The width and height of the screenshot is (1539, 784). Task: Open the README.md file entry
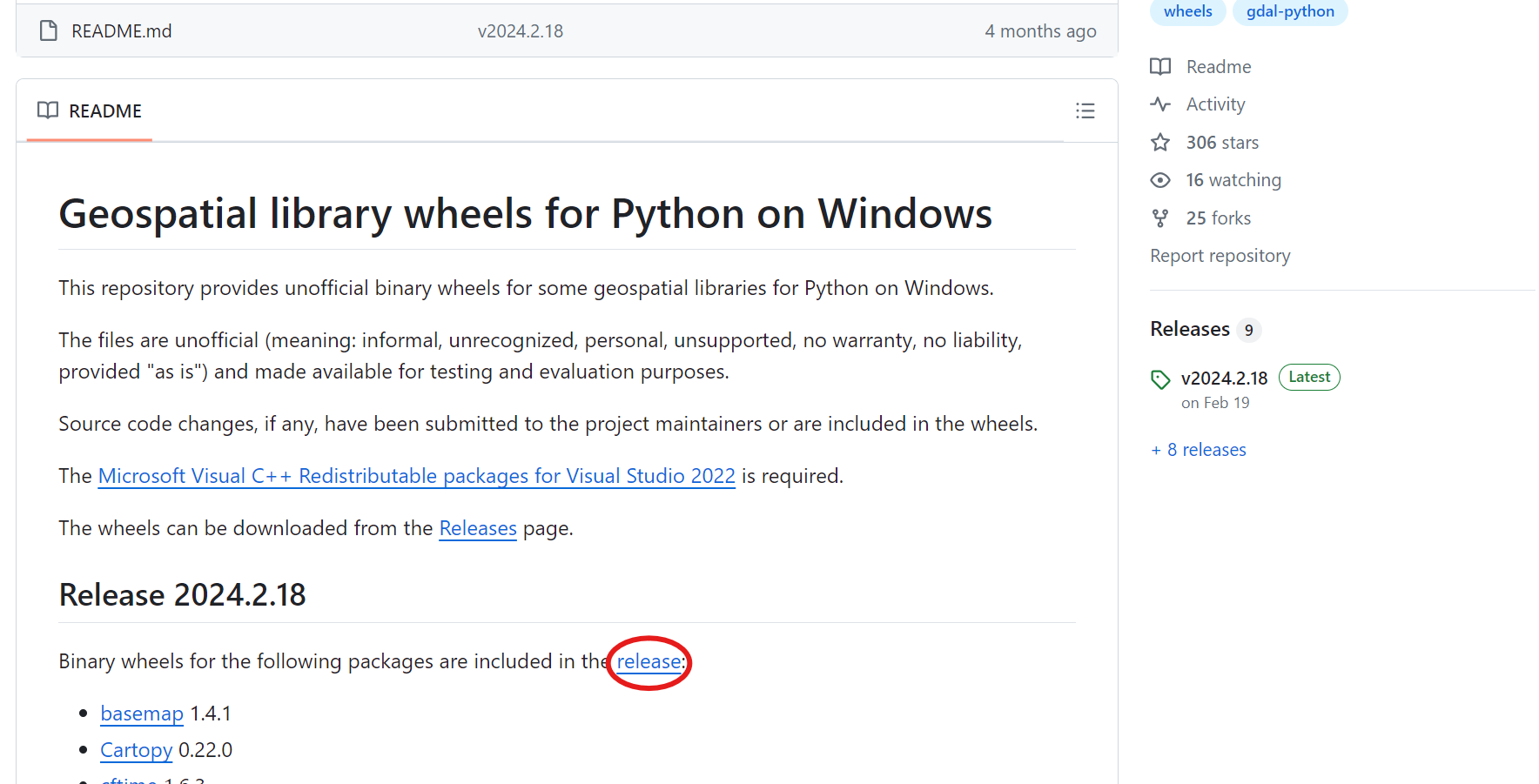[121, 30]
